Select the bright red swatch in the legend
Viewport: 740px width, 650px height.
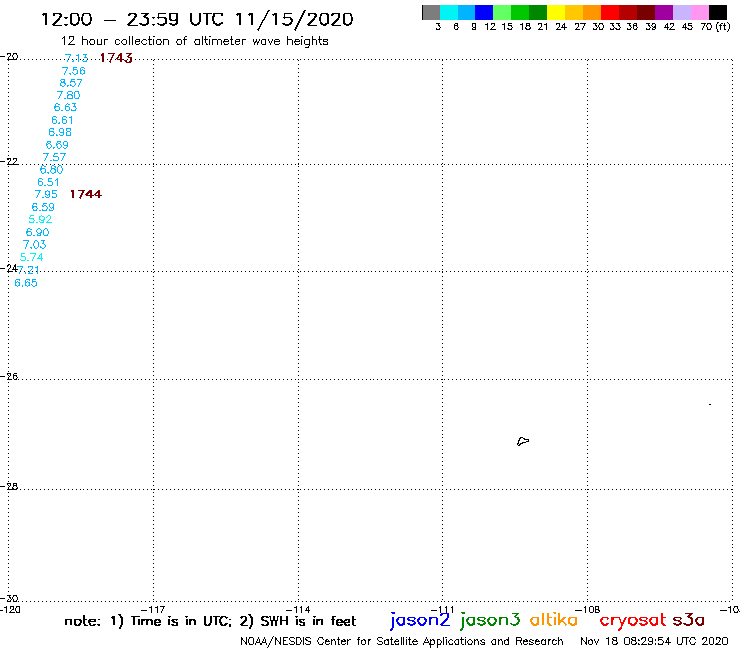(x=610, y=12)
